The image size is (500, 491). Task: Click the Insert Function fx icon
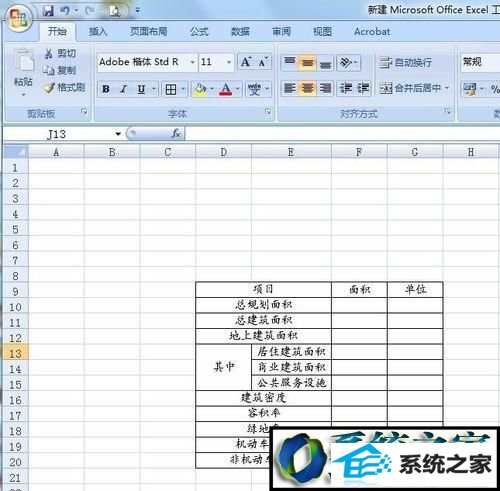pyautogui.click(x=176, y=134)
